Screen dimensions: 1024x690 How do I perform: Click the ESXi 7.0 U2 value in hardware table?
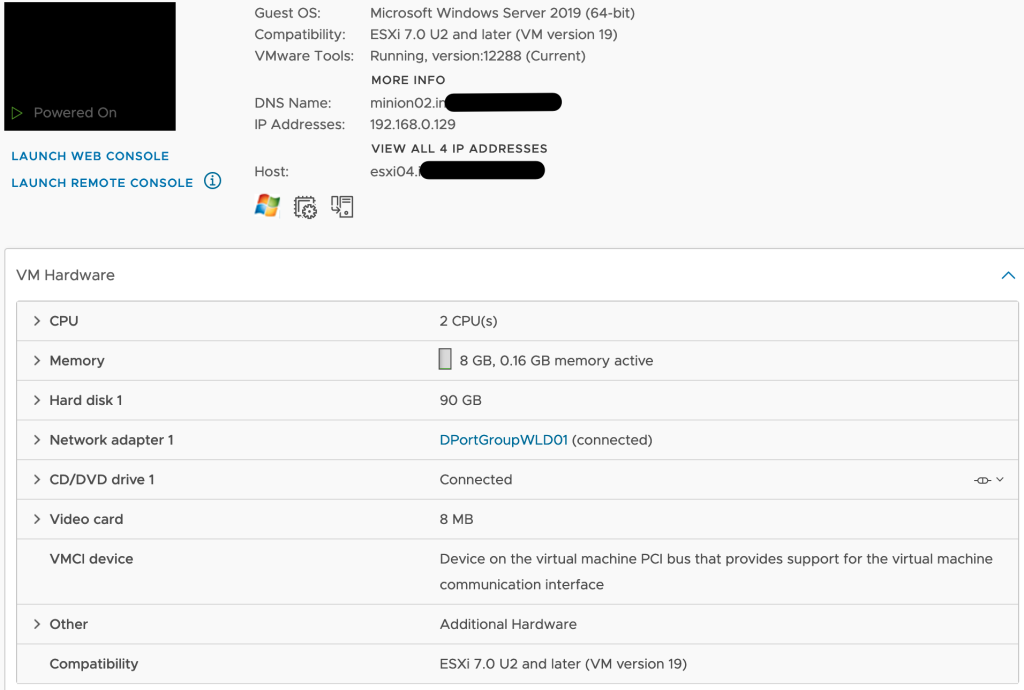563,664
